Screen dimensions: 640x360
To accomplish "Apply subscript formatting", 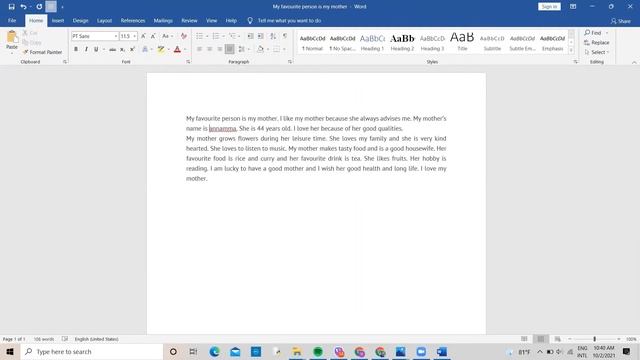I will click(x=122, y=49).
